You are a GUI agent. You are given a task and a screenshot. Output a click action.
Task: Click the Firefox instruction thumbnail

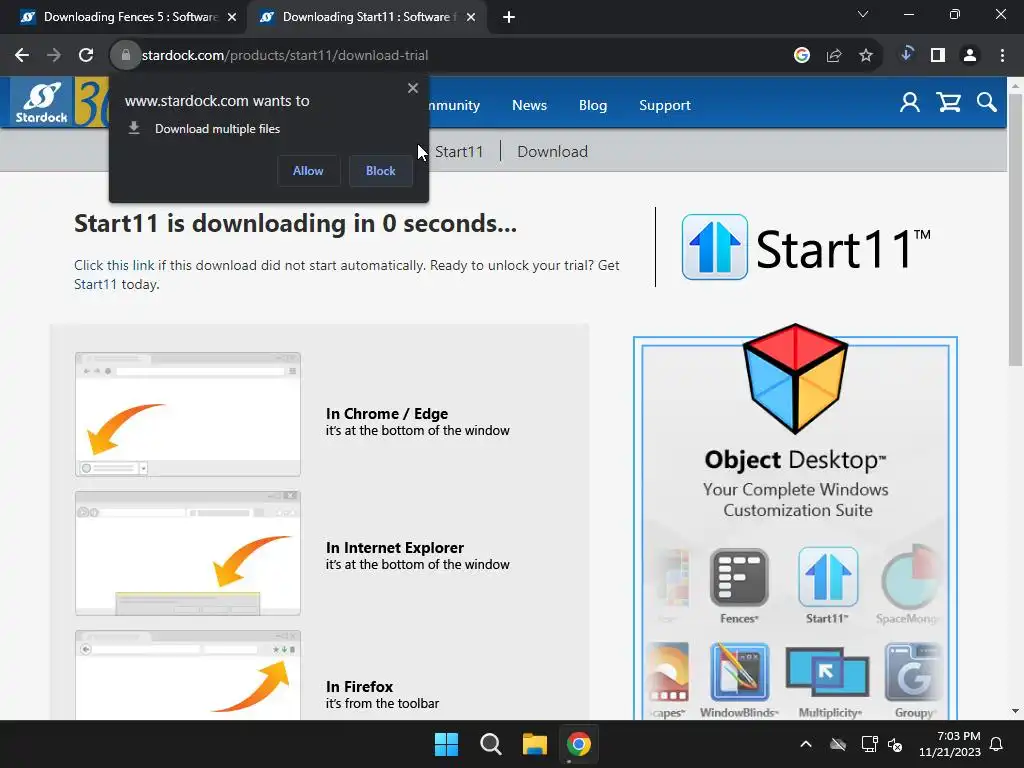[188, 675]
